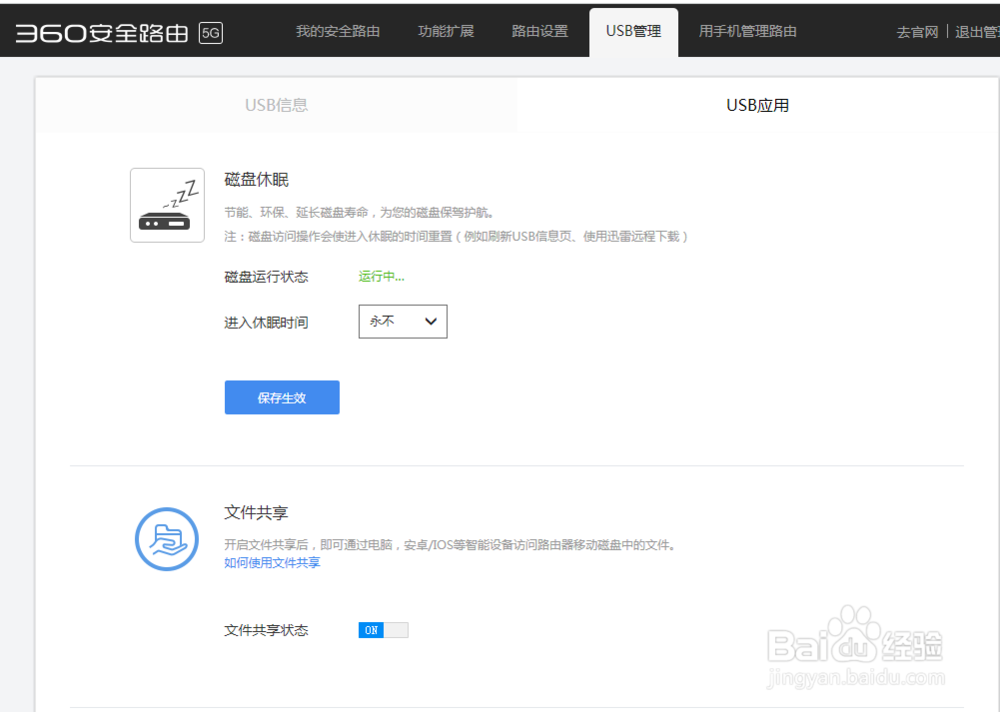This screenshot has width=1000, height=712.
Task: Click the 运行中... status text
Action: coord(381,276)
